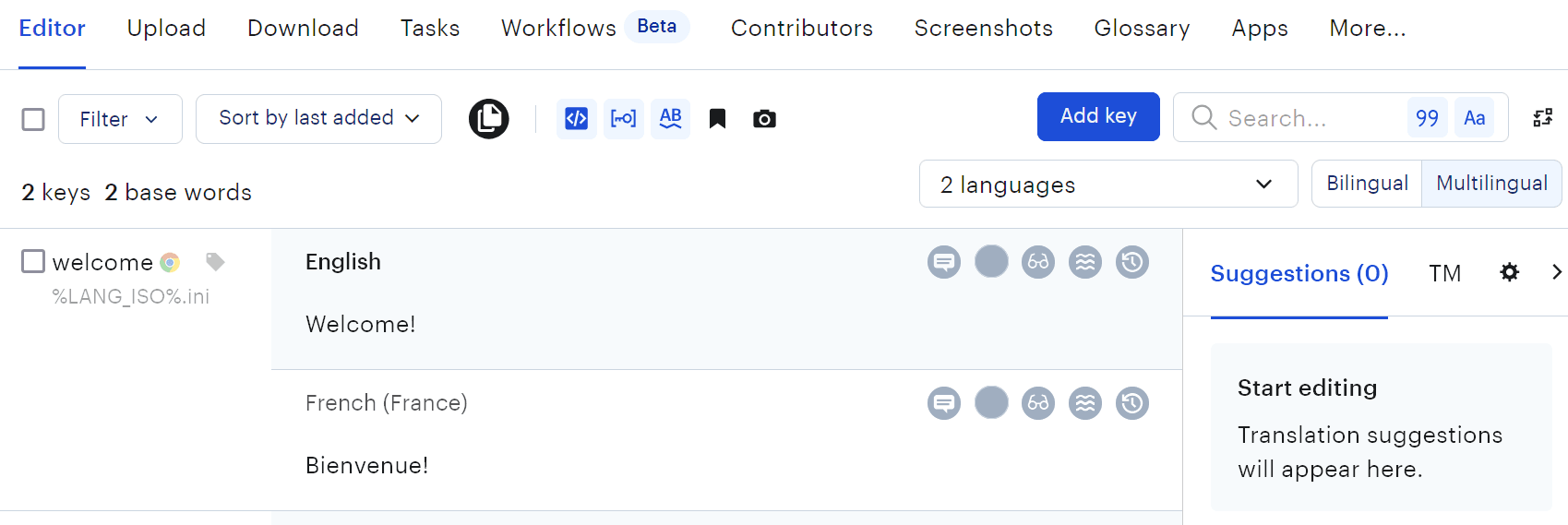Toggle the placeholders bracket icon
The height and width of the screenshot is (525, 1568).
(x=624, y=119)
